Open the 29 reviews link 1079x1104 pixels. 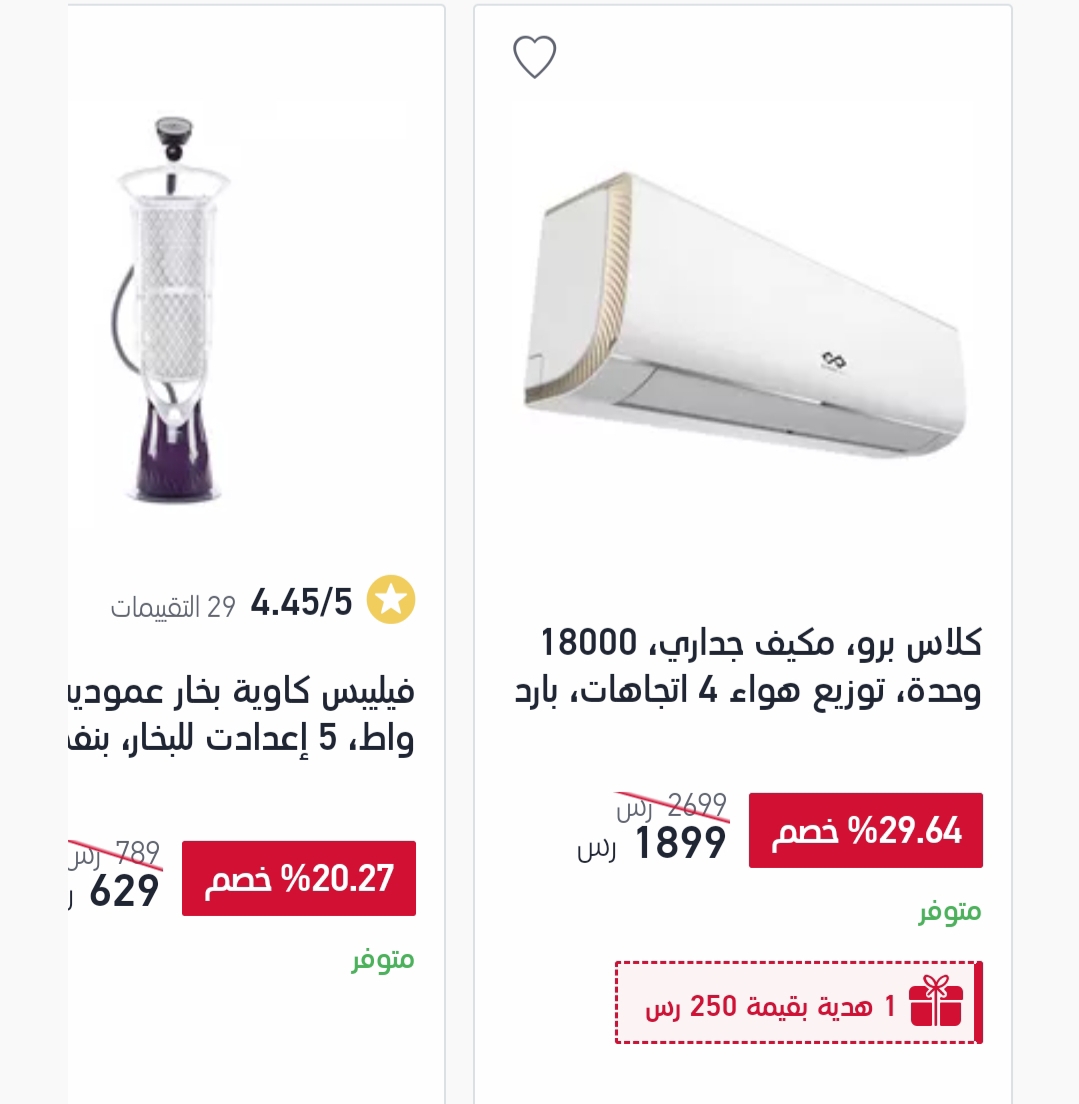coord(173,606)
